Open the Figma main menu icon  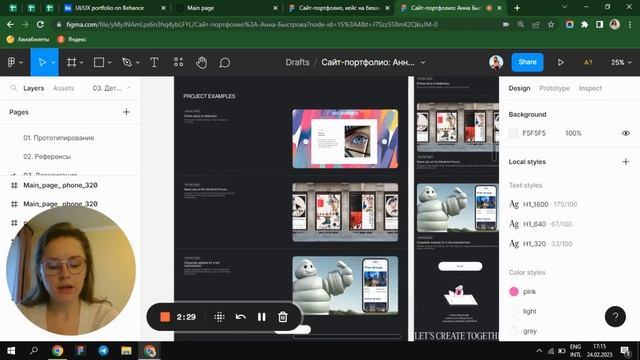point(11,62)
